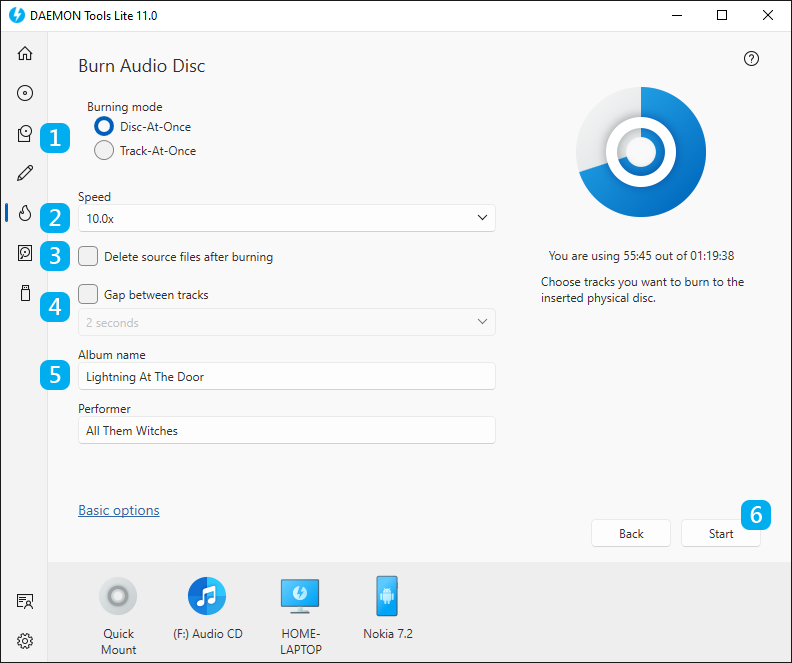Open the license account icon in the sidebar
The width and height of the screenshot is (792, 663).
25,601
